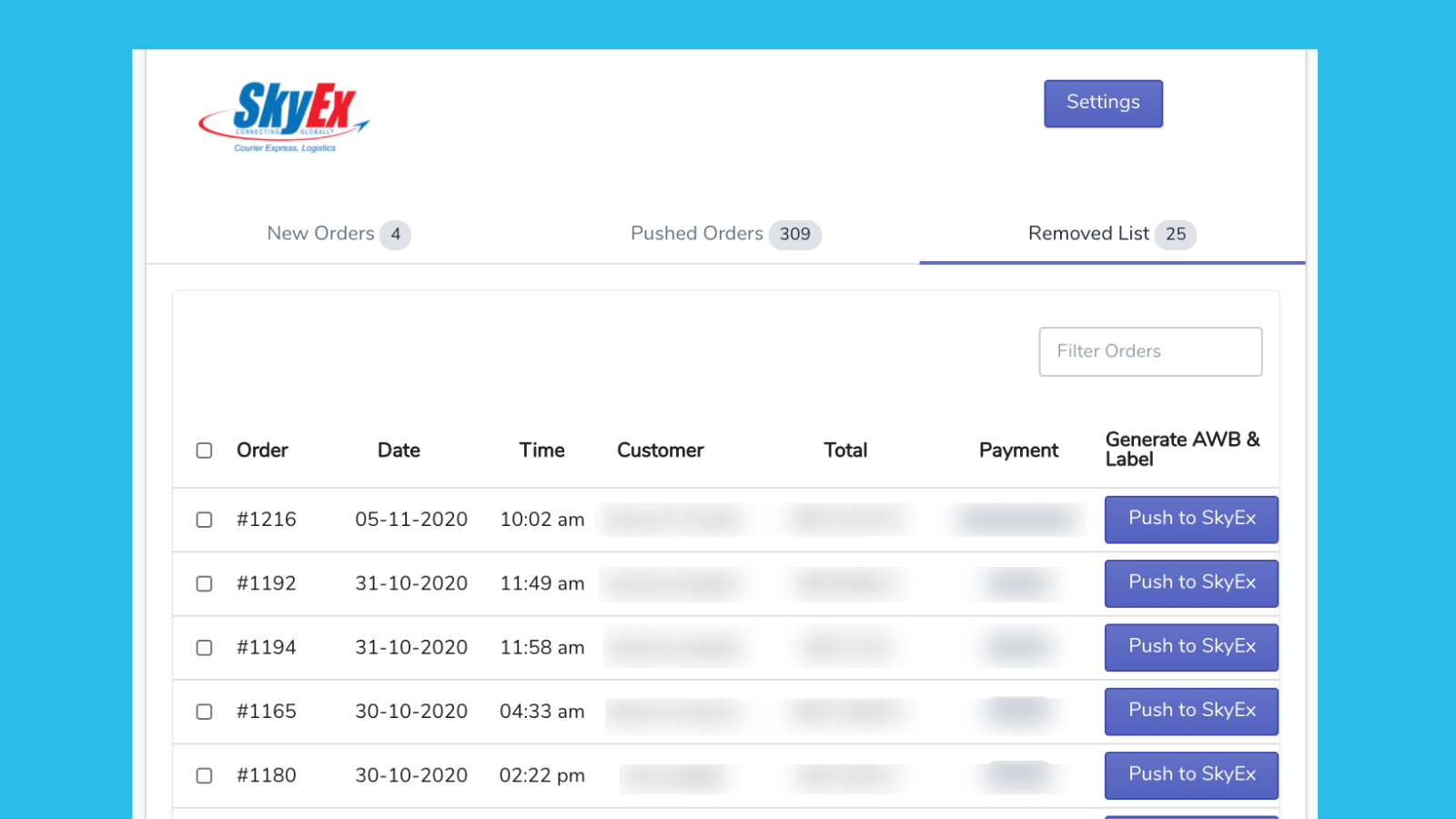The height and width of the screenshot is (819, 1456).
Task: Push order #1216 to SkyEx
Action: (1191, 520)
